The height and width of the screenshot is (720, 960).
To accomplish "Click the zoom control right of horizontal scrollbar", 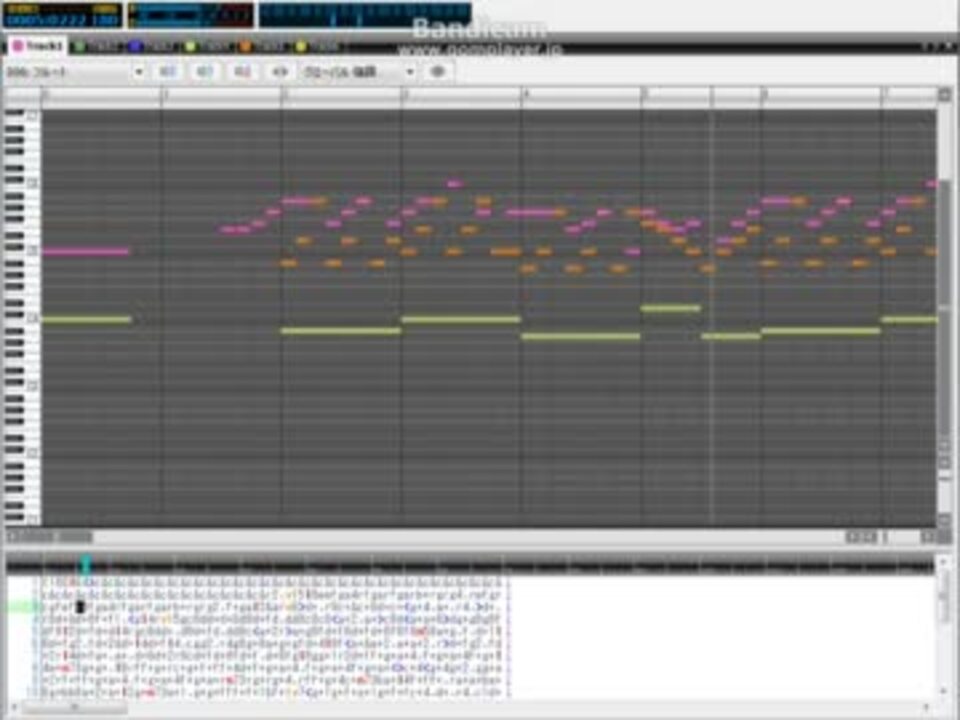I will pyautogui.click(x=861, y=537).
